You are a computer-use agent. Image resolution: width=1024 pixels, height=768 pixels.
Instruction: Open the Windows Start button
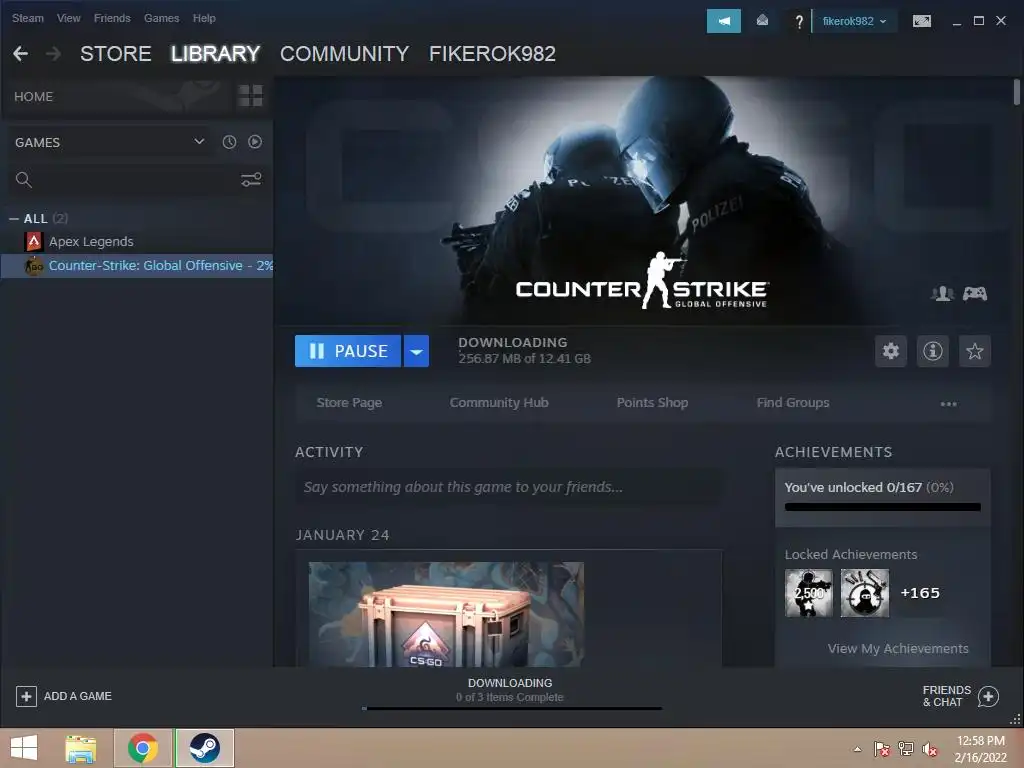point(24,748)
